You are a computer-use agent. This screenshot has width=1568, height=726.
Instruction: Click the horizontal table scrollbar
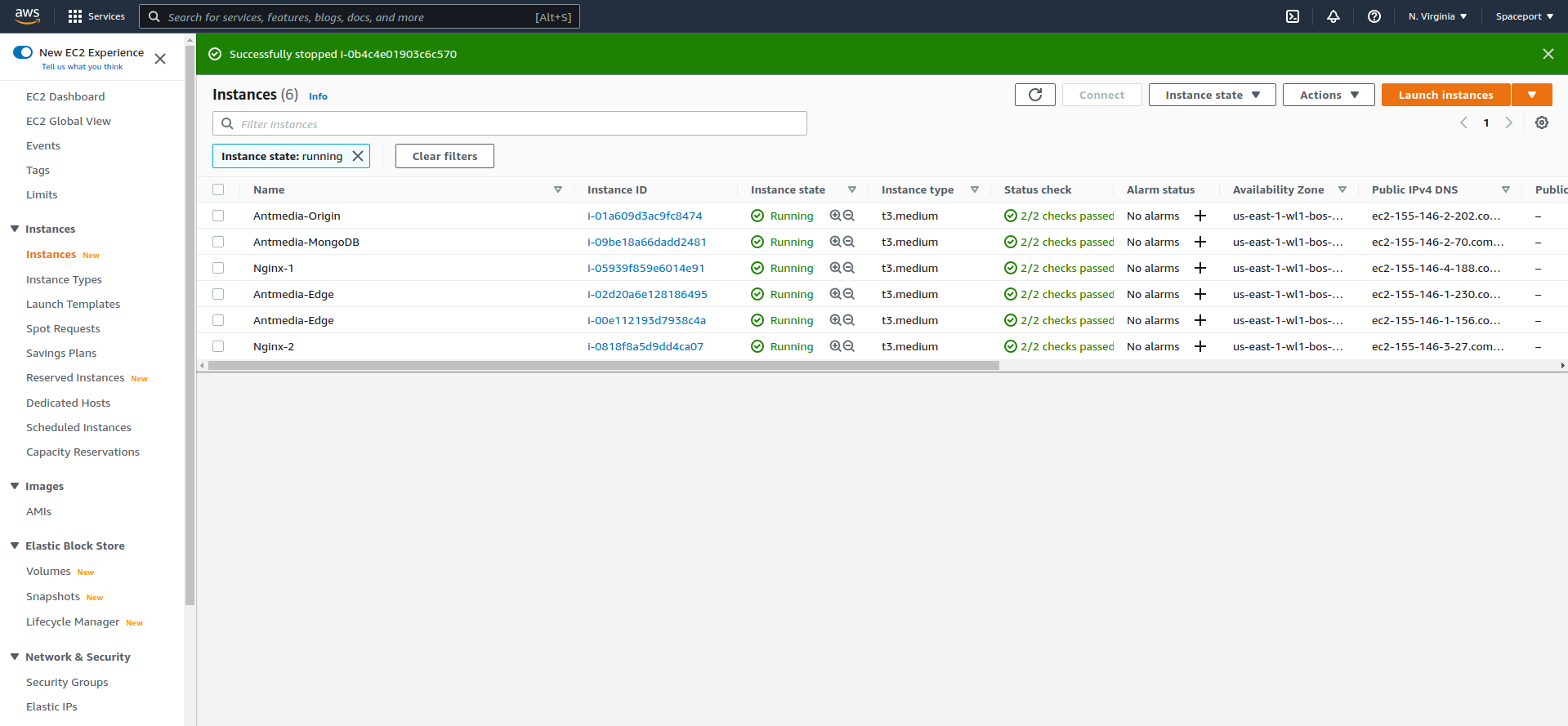pos(604,366)
